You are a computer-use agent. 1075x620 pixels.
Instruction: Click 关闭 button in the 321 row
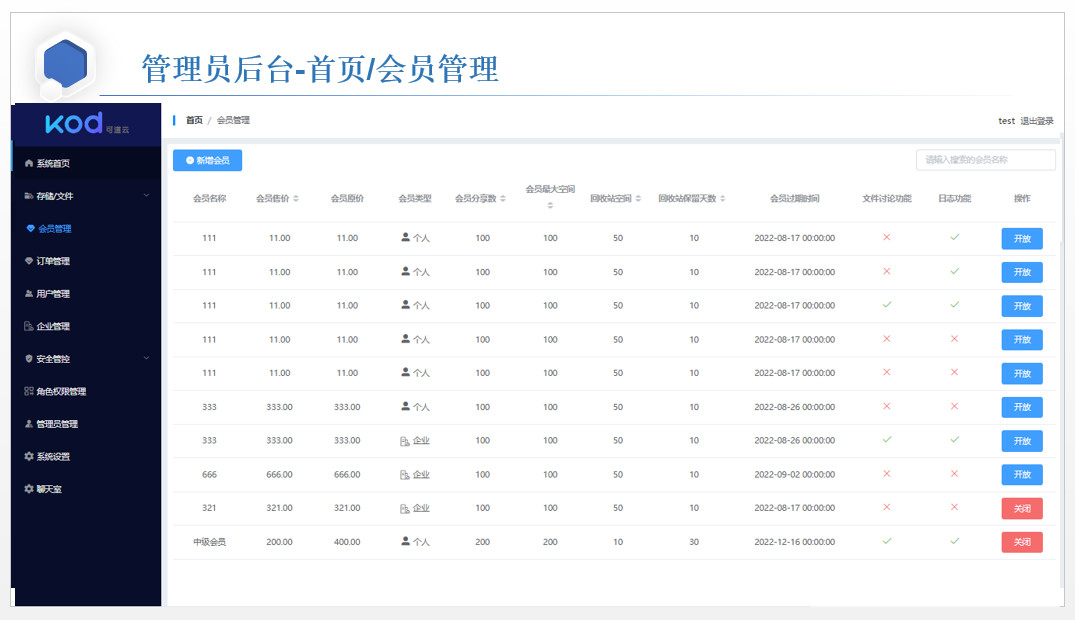(x=1022, y=508)
